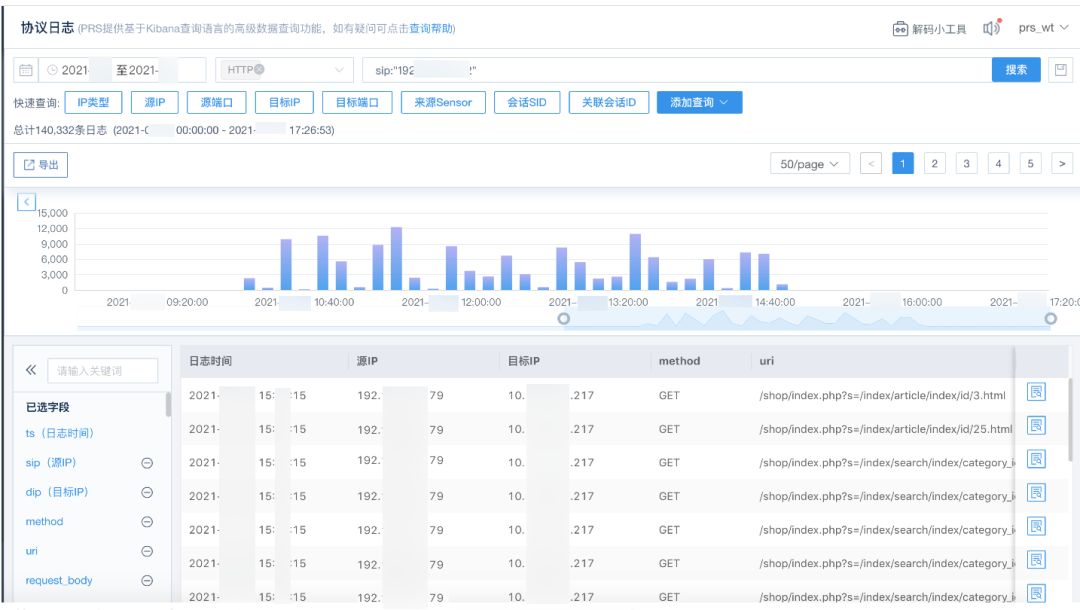Go to page 5

point(1030,164)
